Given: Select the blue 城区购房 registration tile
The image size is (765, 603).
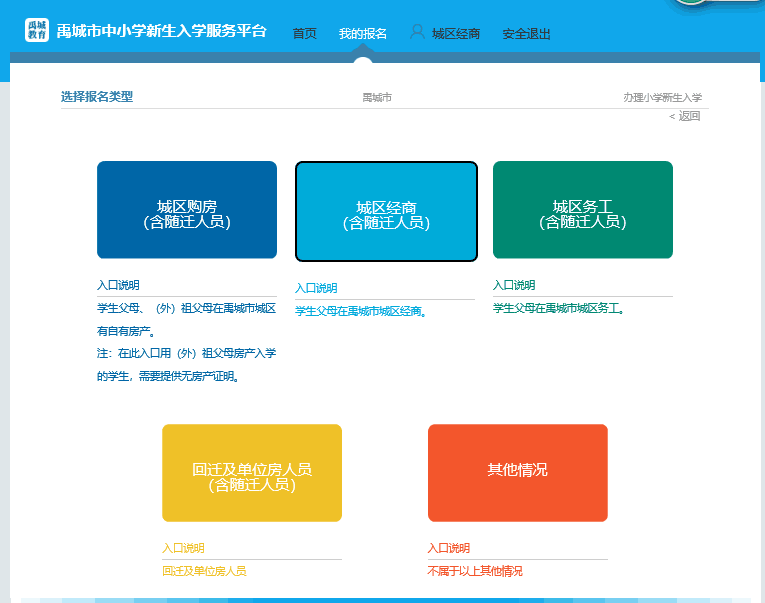Looking at the screenshot, I should coord(187,210).
